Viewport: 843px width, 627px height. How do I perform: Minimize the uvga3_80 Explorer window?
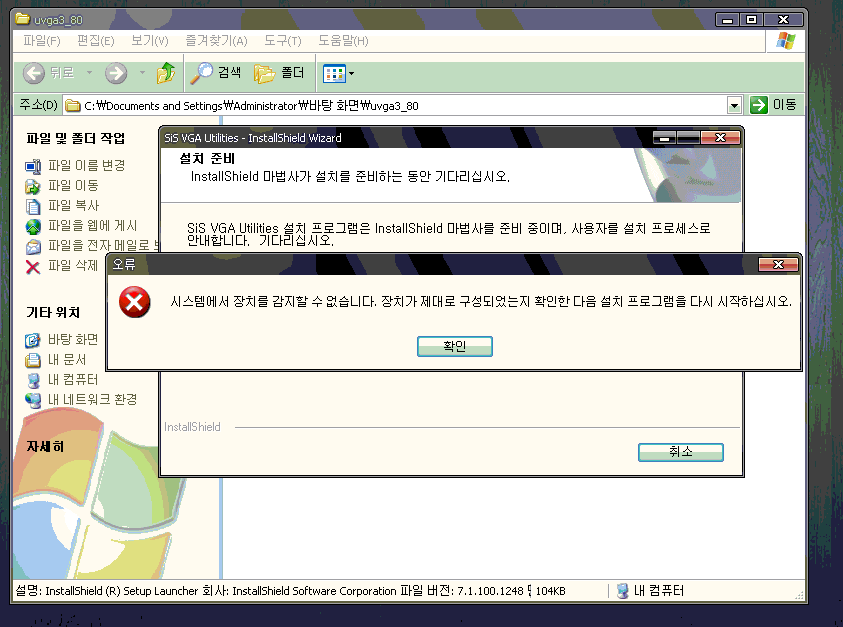tap(727, 20)
